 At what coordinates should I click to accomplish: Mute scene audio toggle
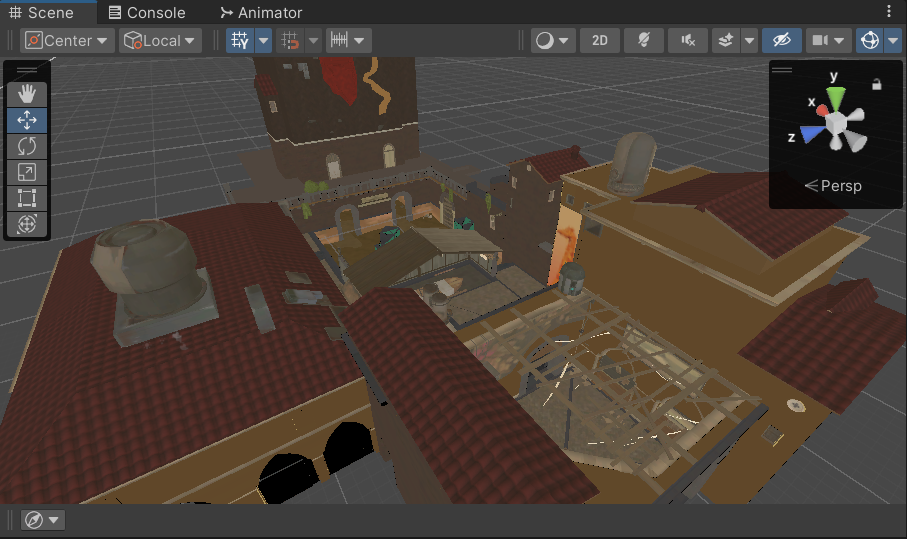(688, 41)
